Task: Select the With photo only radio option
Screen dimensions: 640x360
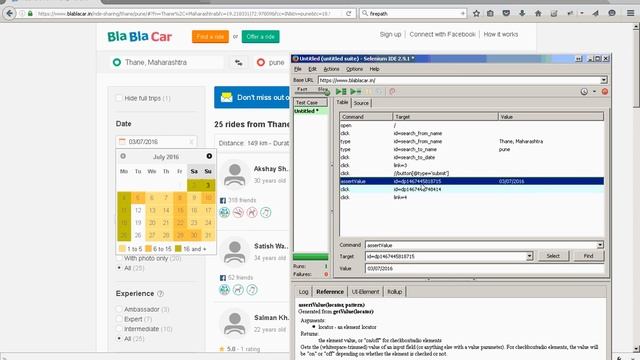Action: (x=119, y=258)
